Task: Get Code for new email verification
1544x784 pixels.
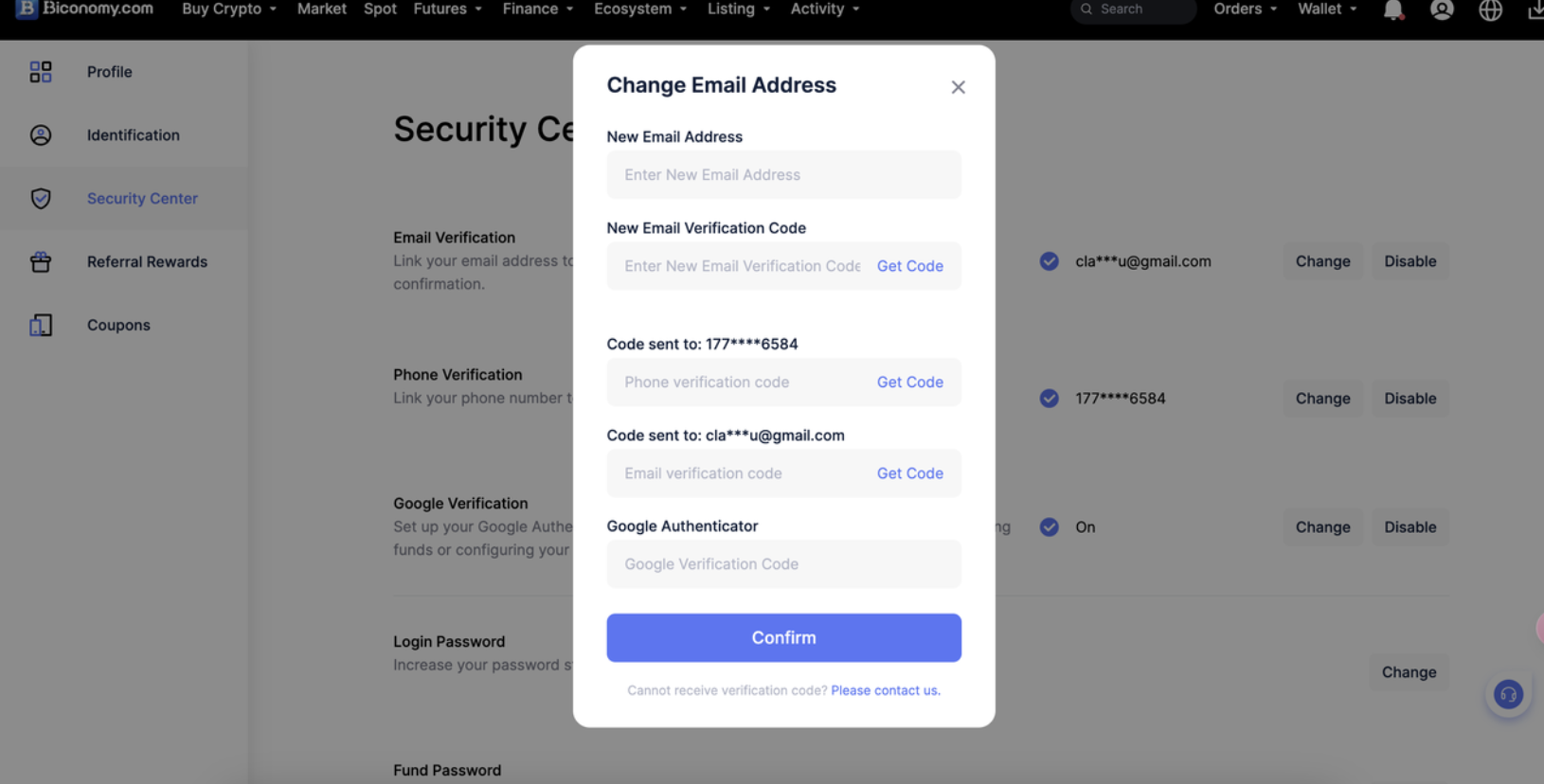Action: [909, 266]
